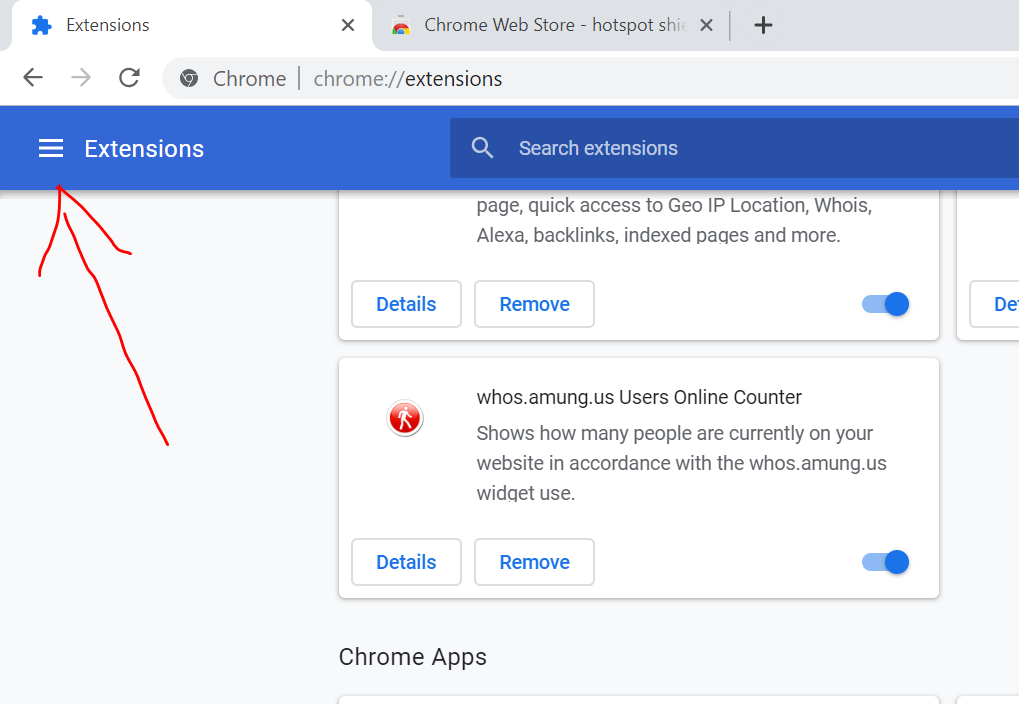
Task: Toggle off the extension with Geo IP description
Action: [x=885, y=304]
